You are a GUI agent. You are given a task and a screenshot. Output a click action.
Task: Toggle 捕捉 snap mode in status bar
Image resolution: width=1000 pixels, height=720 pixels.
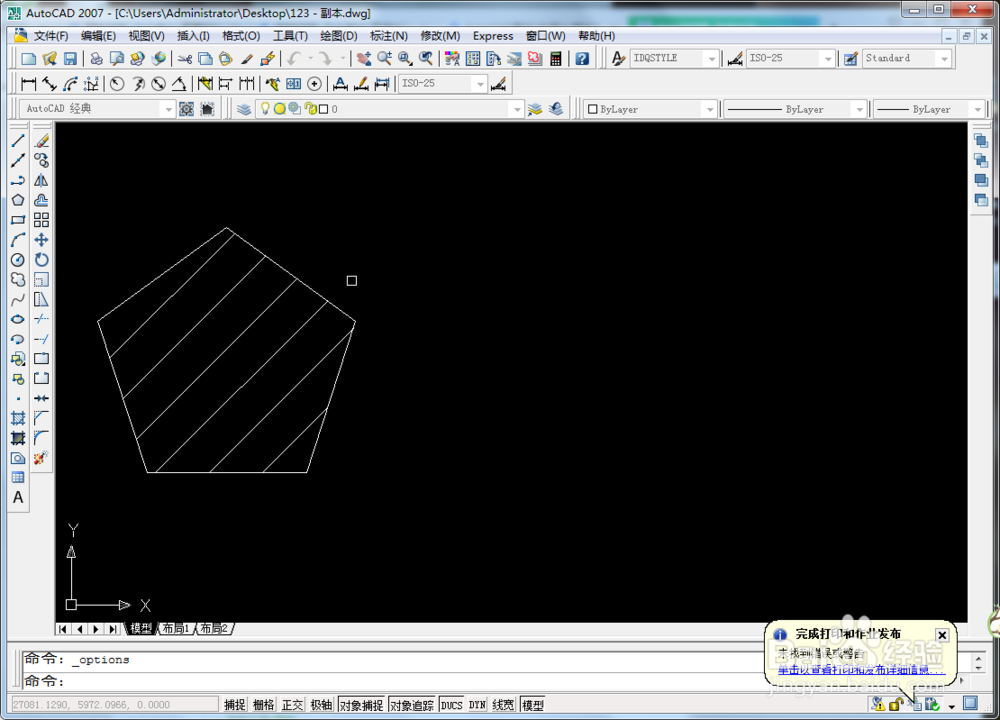click(235, 705)
